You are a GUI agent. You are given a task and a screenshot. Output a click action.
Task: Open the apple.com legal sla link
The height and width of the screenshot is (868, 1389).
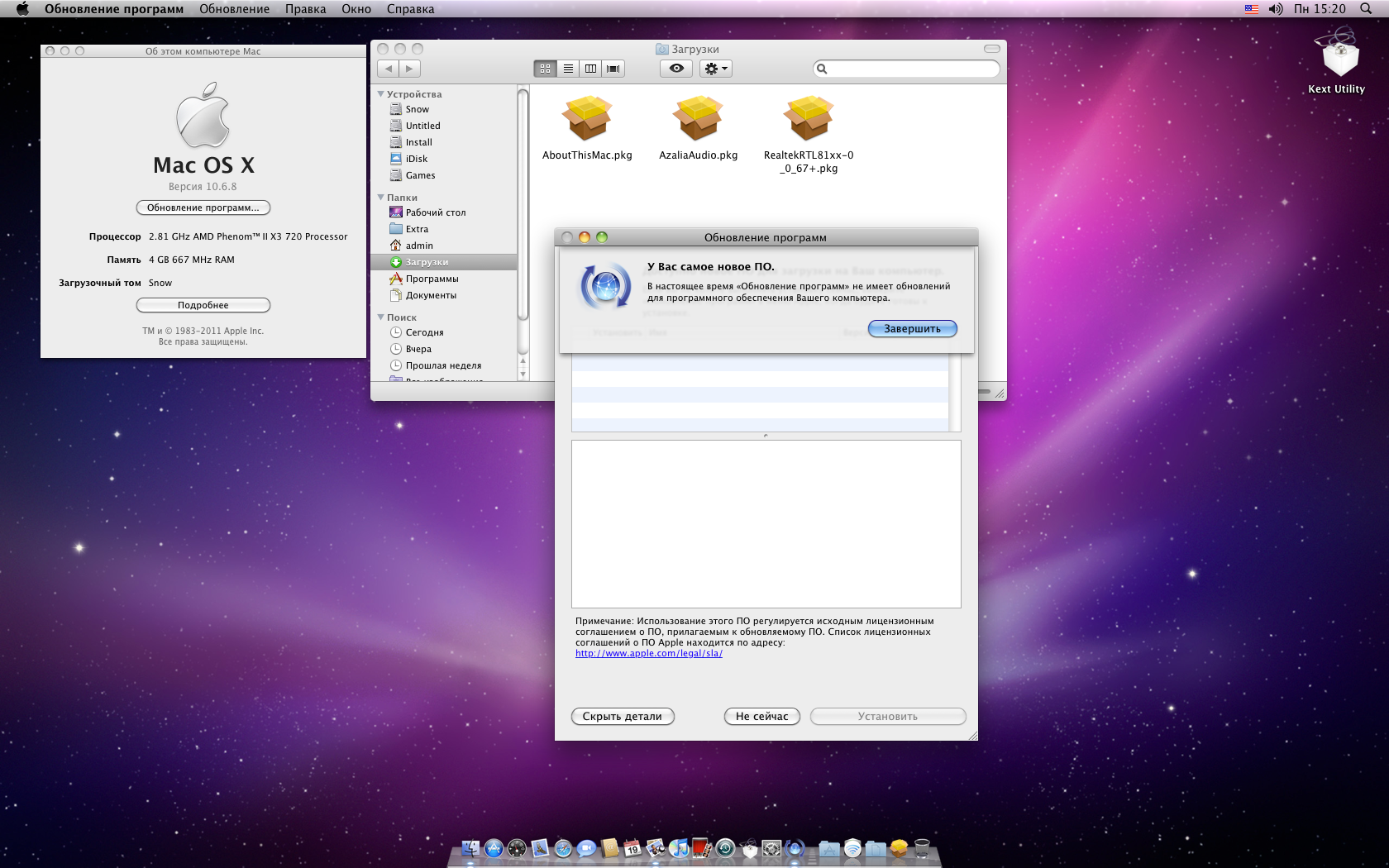[649, 653]
